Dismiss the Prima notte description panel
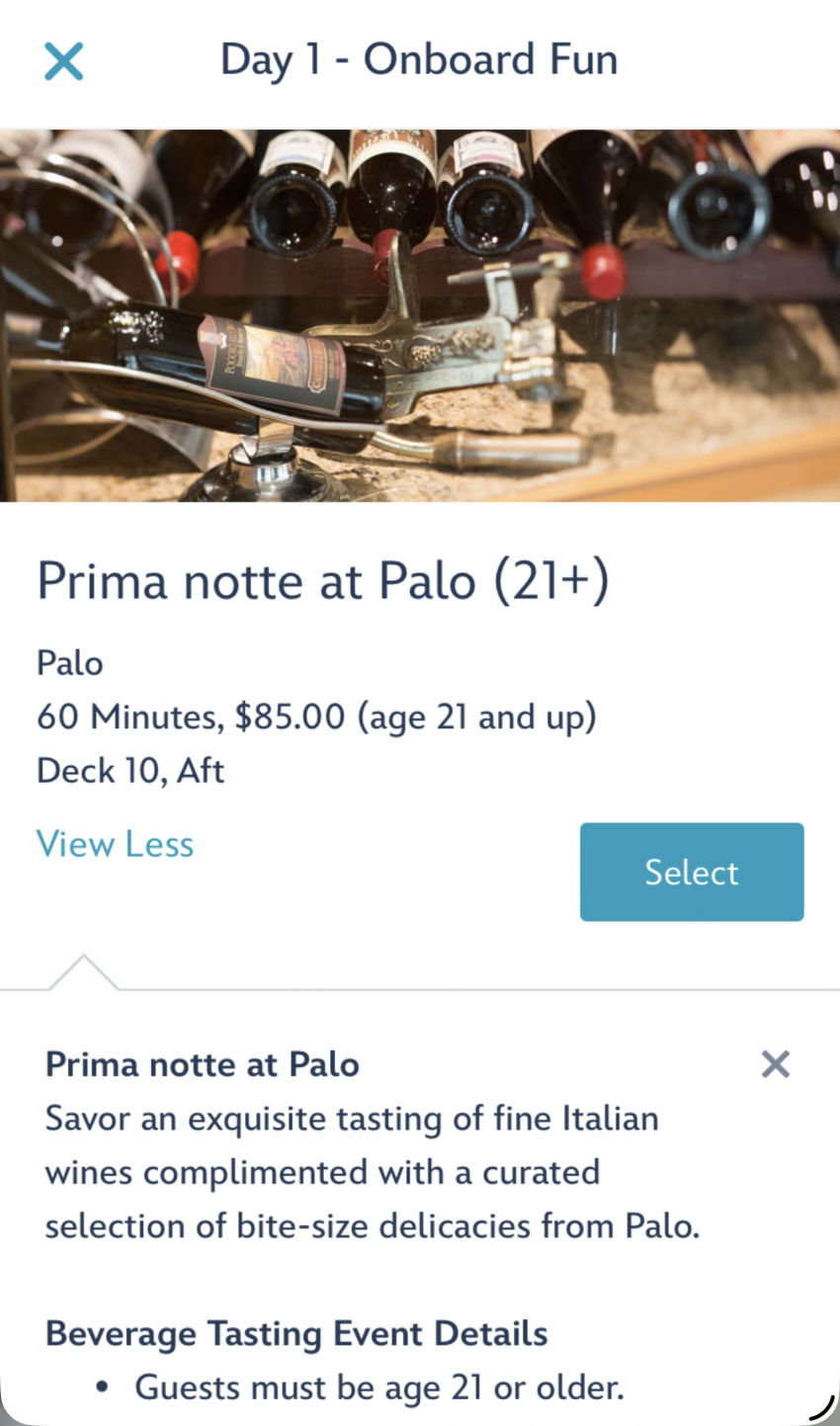 (x=776, y=1064)
